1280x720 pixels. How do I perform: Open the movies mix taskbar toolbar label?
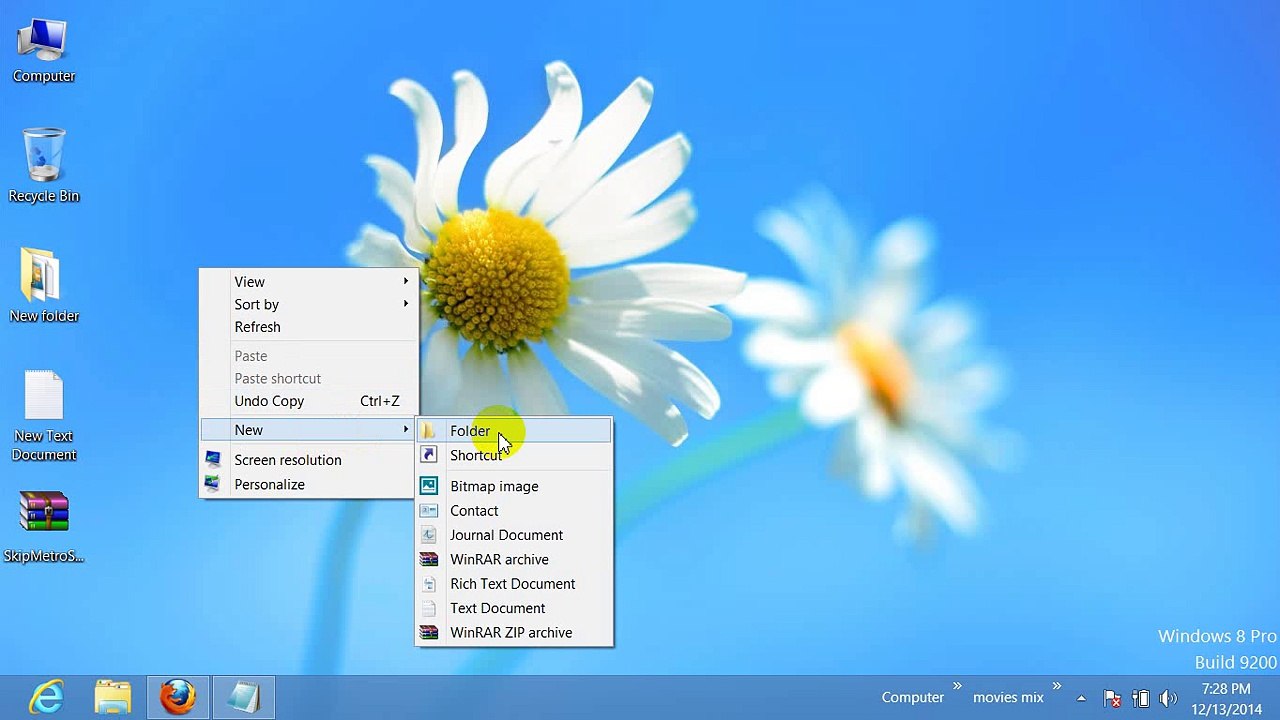click(x=1008, y=698)
